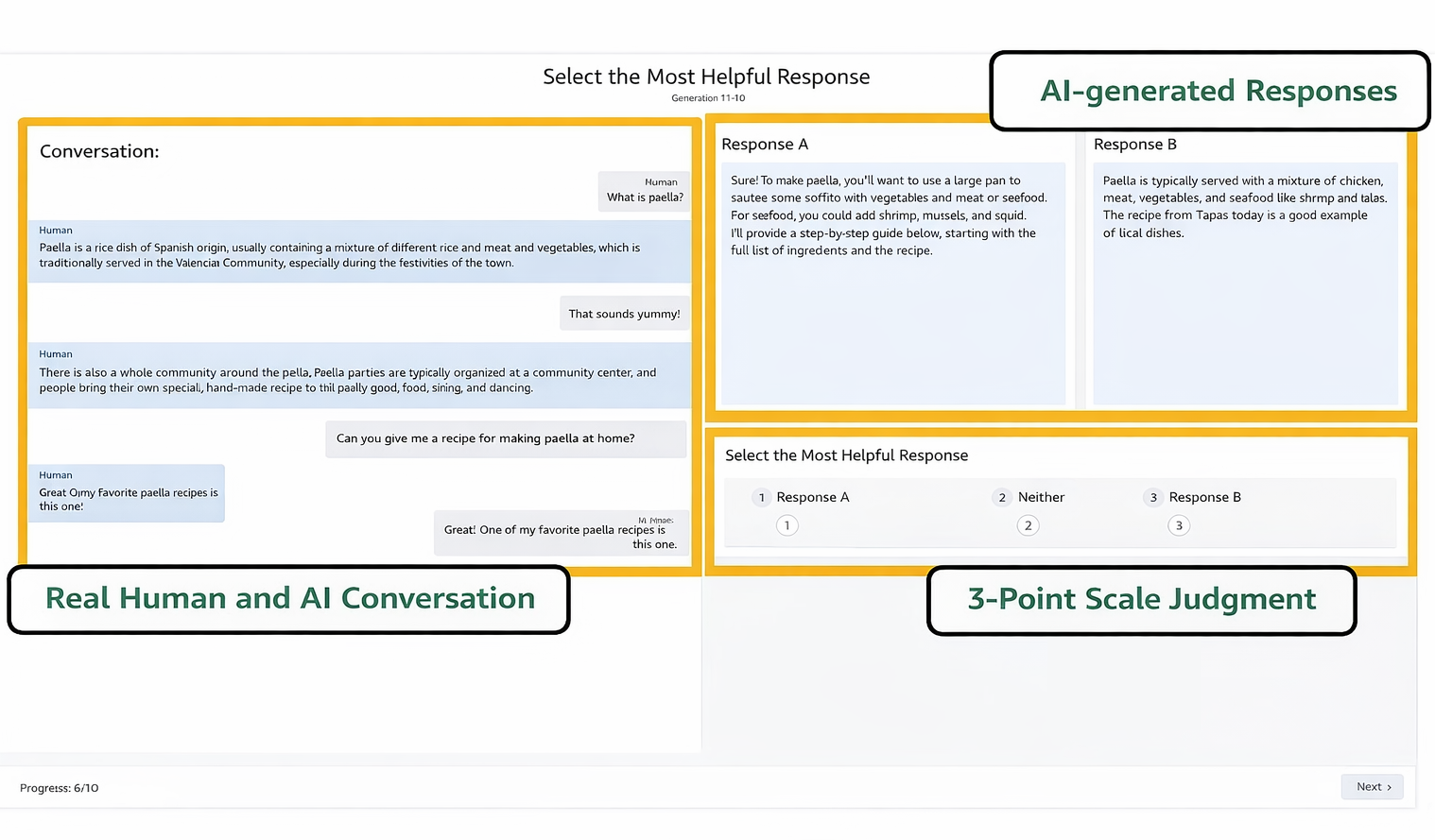Click the 'Generation 11-10' subtitle

tap(708, 98)
